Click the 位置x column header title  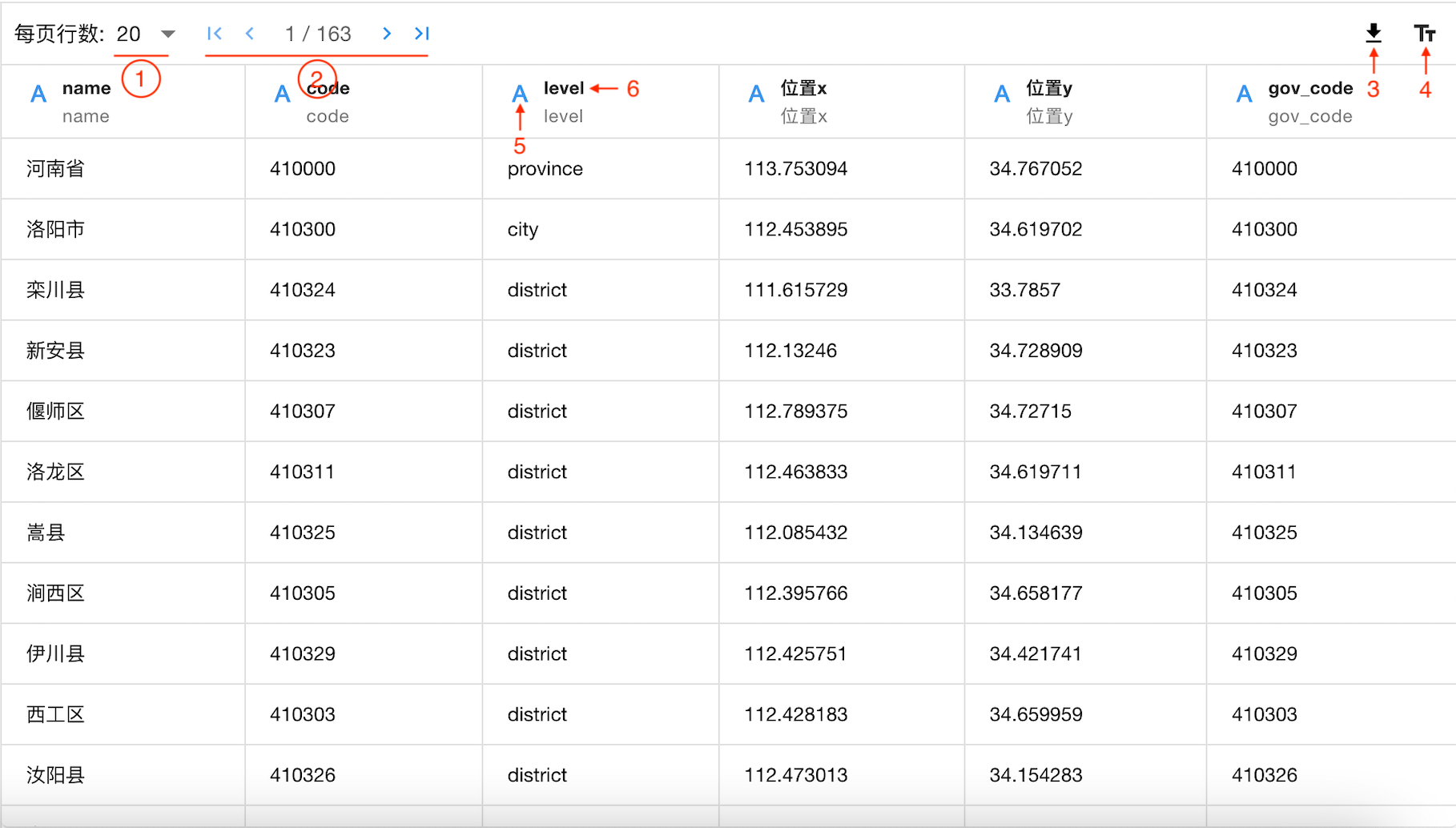pyautogui.click(x=803, y=88)
